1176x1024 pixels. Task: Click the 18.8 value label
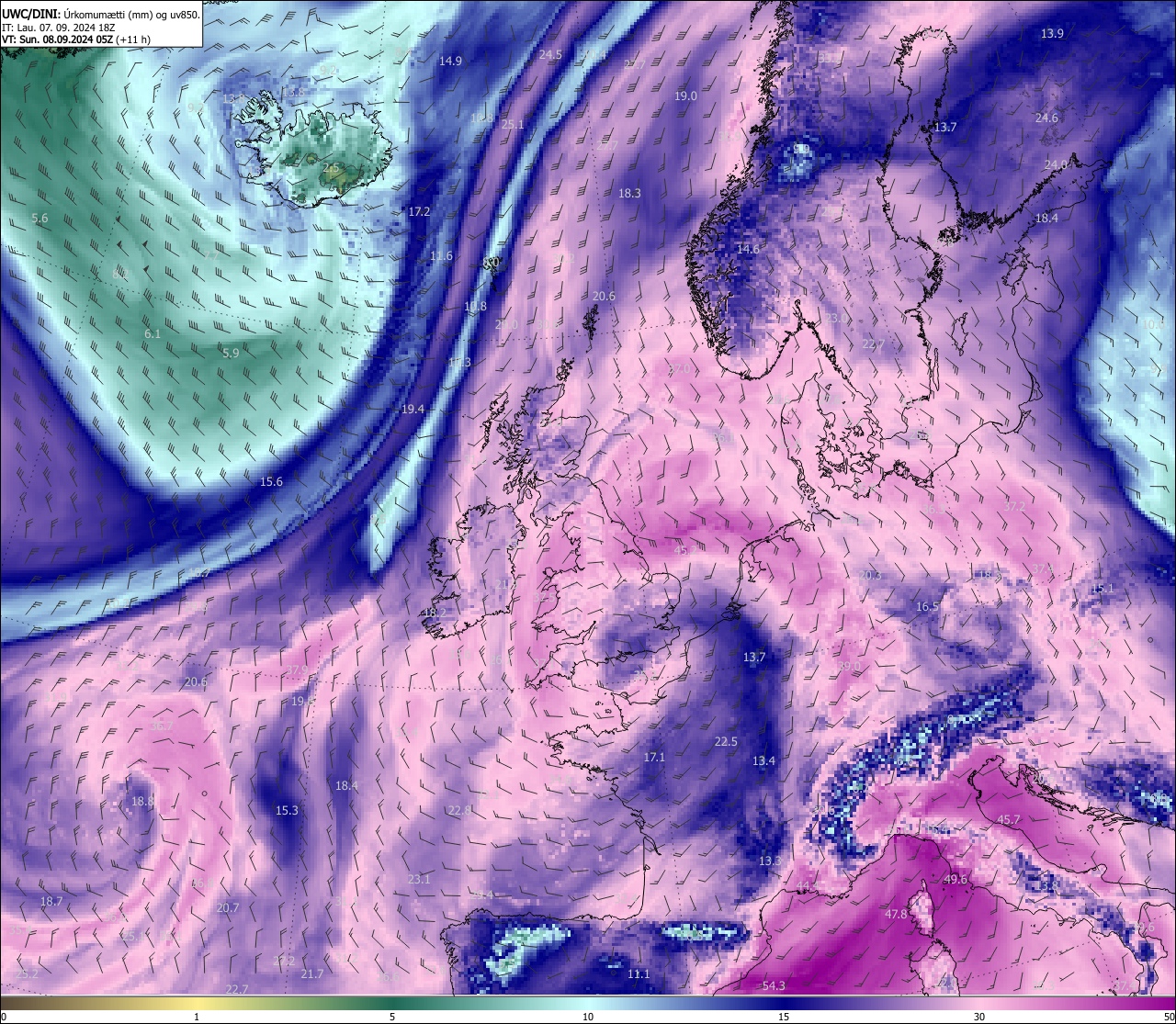142,802
